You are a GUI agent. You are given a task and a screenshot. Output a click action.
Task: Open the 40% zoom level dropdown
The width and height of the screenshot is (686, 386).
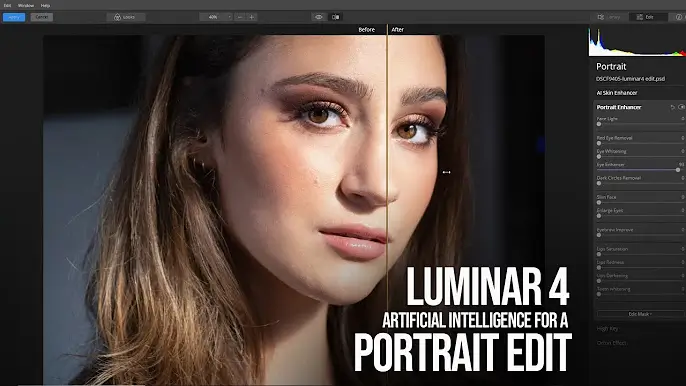tap(216, 17)
